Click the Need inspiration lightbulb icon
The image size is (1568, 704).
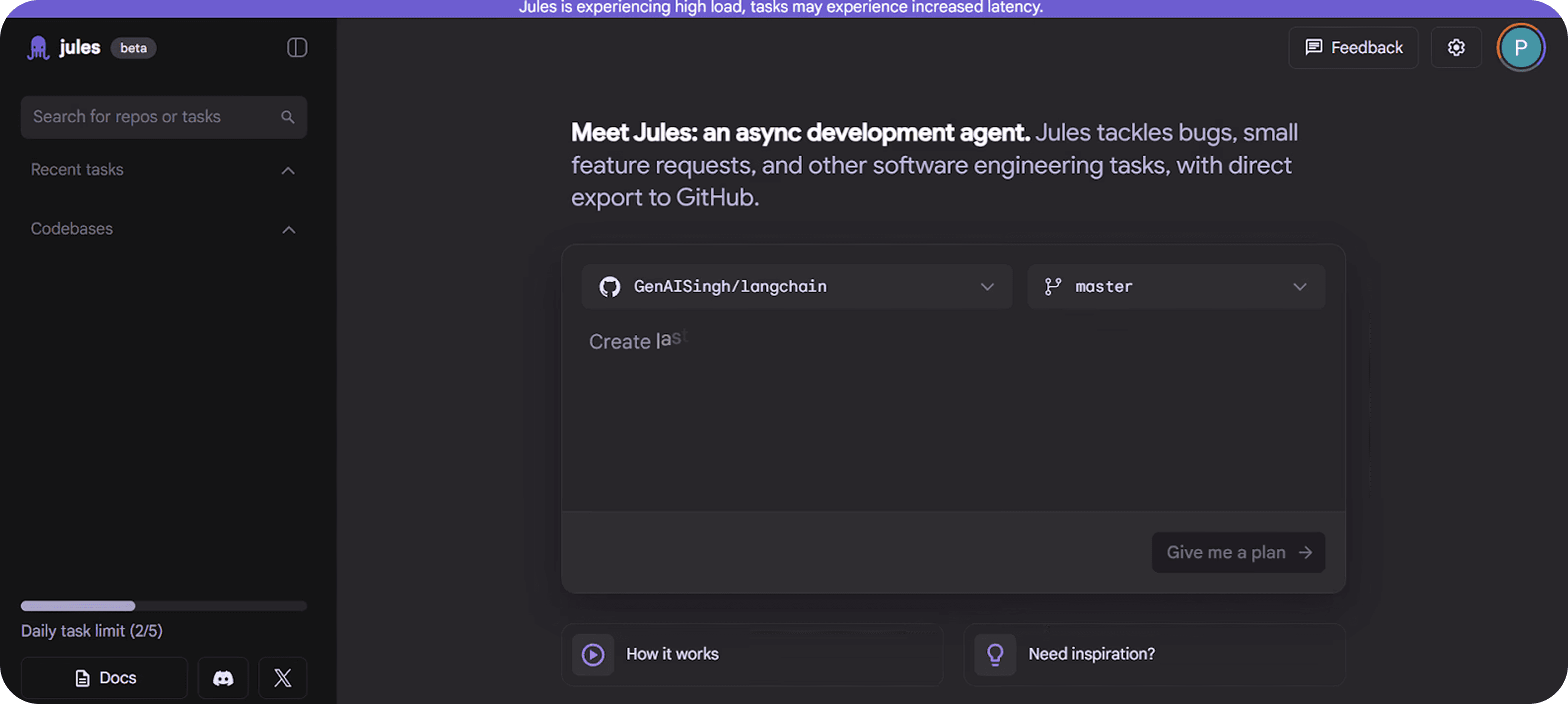[x=995, y=655]
